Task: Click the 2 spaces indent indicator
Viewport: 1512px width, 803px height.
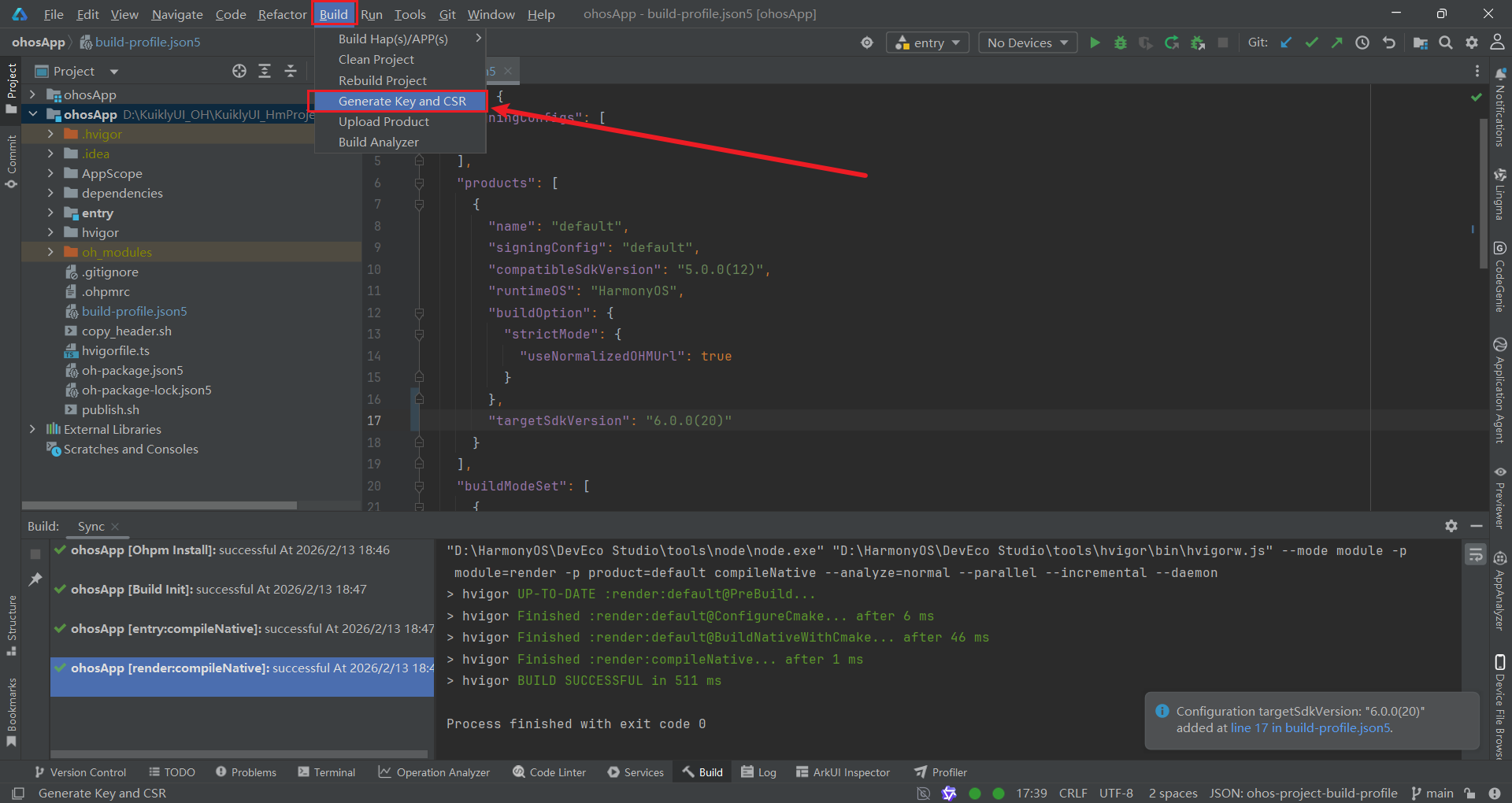Action: [1173, 793]
